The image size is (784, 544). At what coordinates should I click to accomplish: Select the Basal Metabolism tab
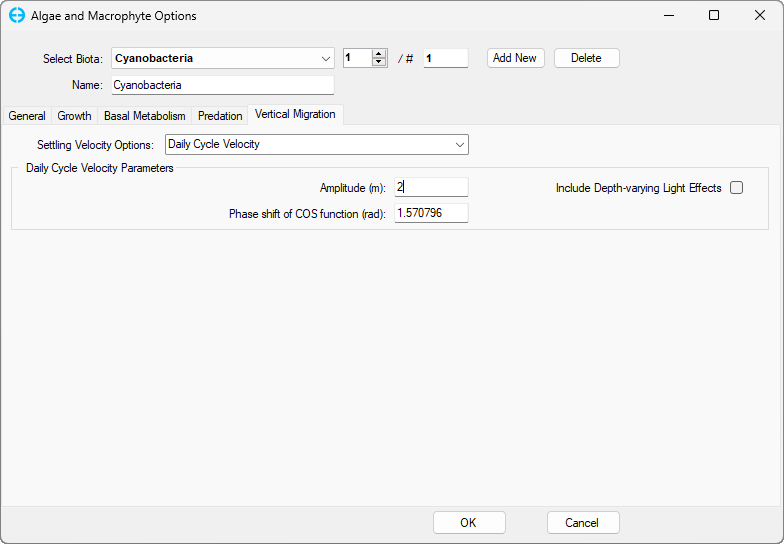coord(145,116)
